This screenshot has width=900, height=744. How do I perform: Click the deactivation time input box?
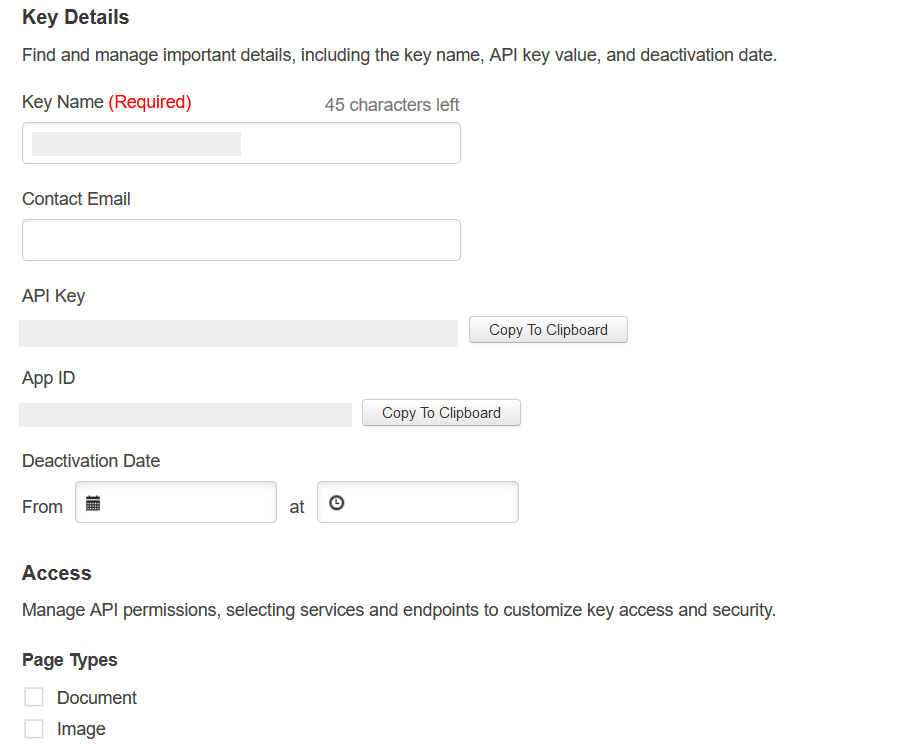[x=418, y=502]
